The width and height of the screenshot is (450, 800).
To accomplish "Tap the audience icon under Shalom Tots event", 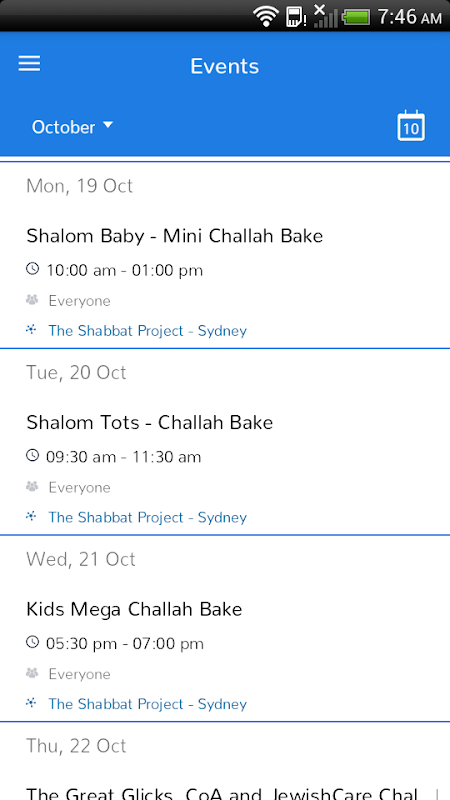I will [32, 487].
